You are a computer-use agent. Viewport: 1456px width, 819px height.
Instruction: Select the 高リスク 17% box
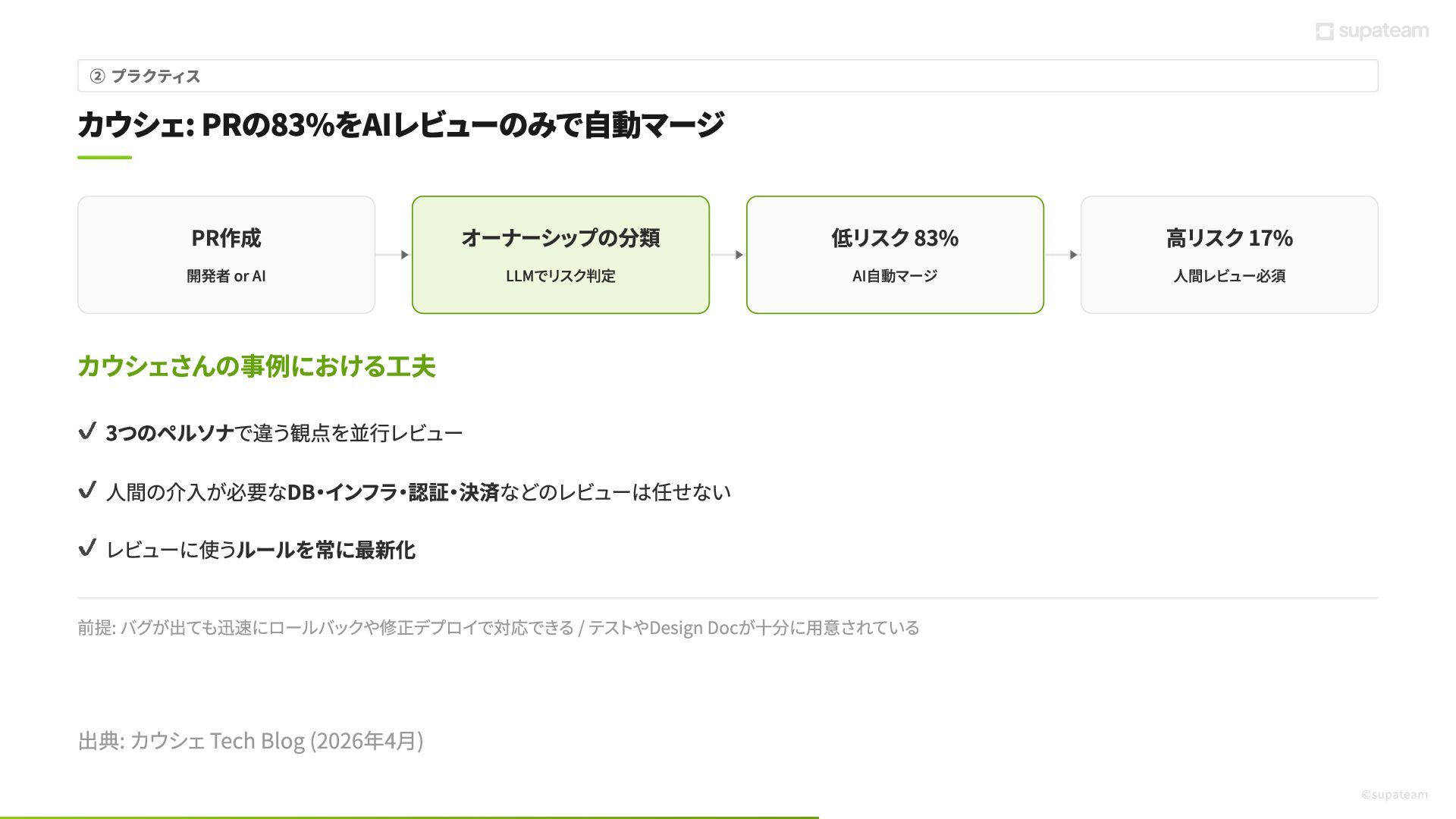tap(1229, 255)
